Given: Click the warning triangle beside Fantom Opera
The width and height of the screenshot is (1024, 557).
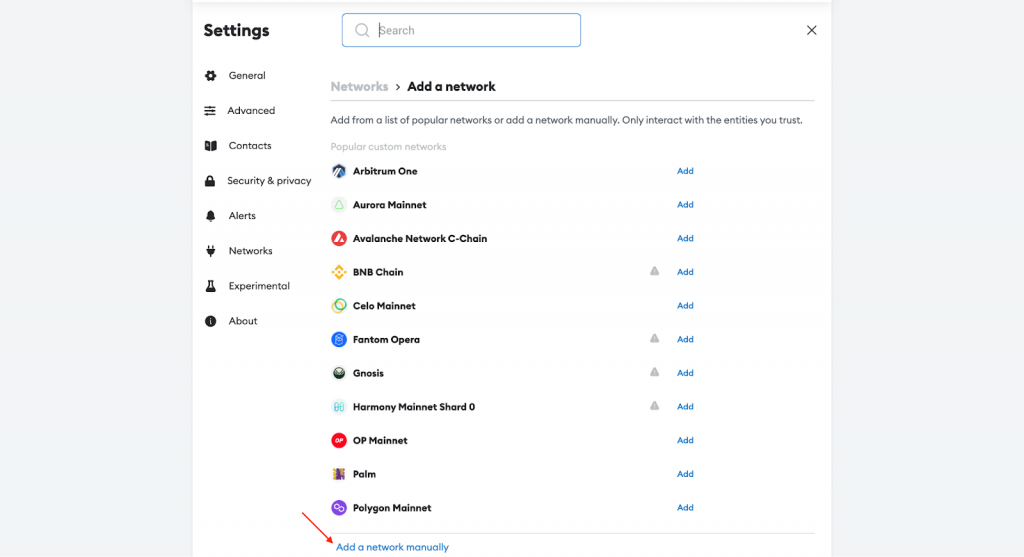Looking at the screenshot, I should [x=654, y=338].
